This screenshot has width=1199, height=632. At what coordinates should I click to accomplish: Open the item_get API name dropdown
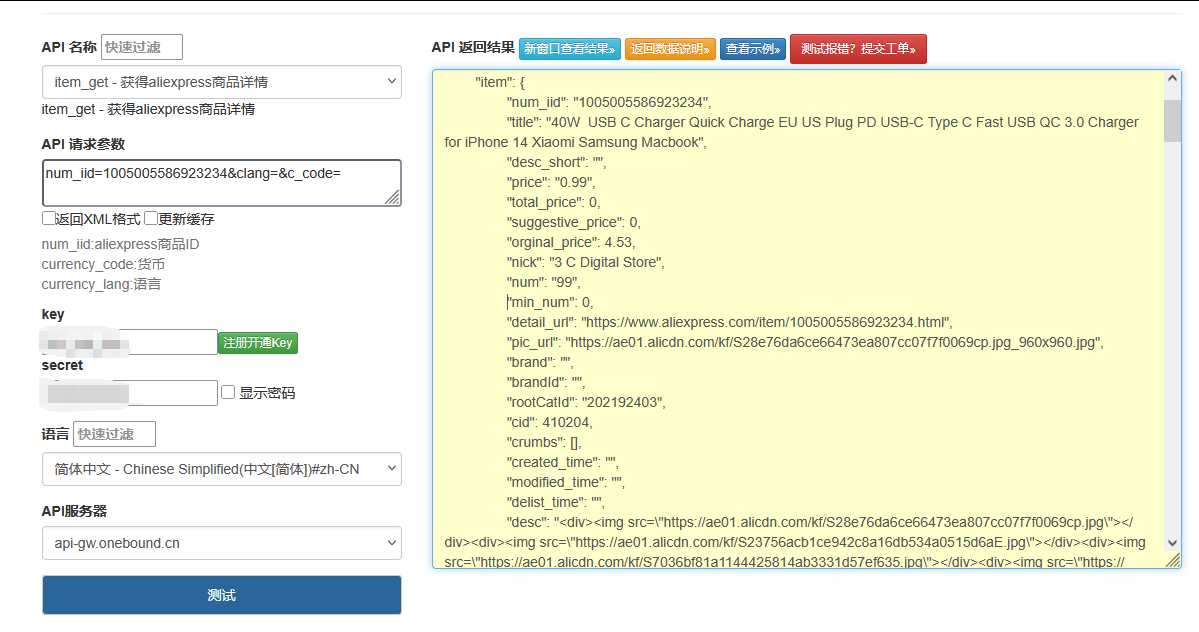[x=222, y=82]
